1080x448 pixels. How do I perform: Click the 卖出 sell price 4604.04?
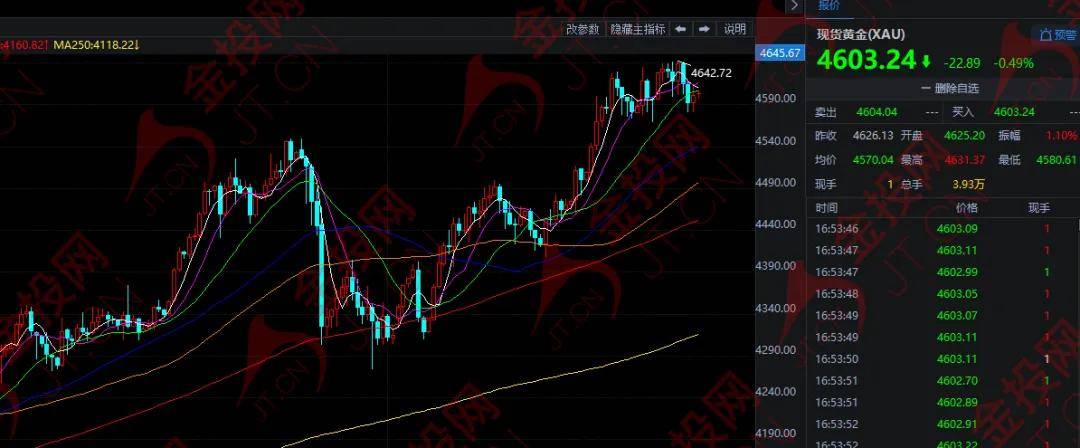click(877, 112)
